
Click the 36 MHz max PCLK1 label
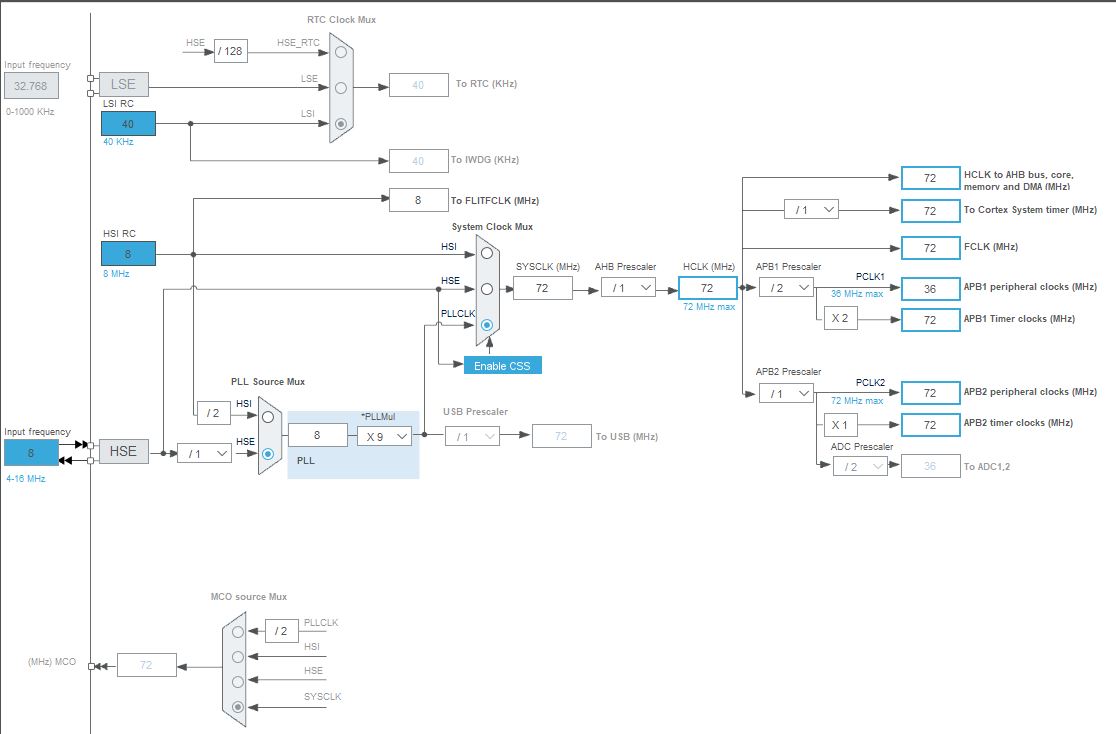point(857,294)
